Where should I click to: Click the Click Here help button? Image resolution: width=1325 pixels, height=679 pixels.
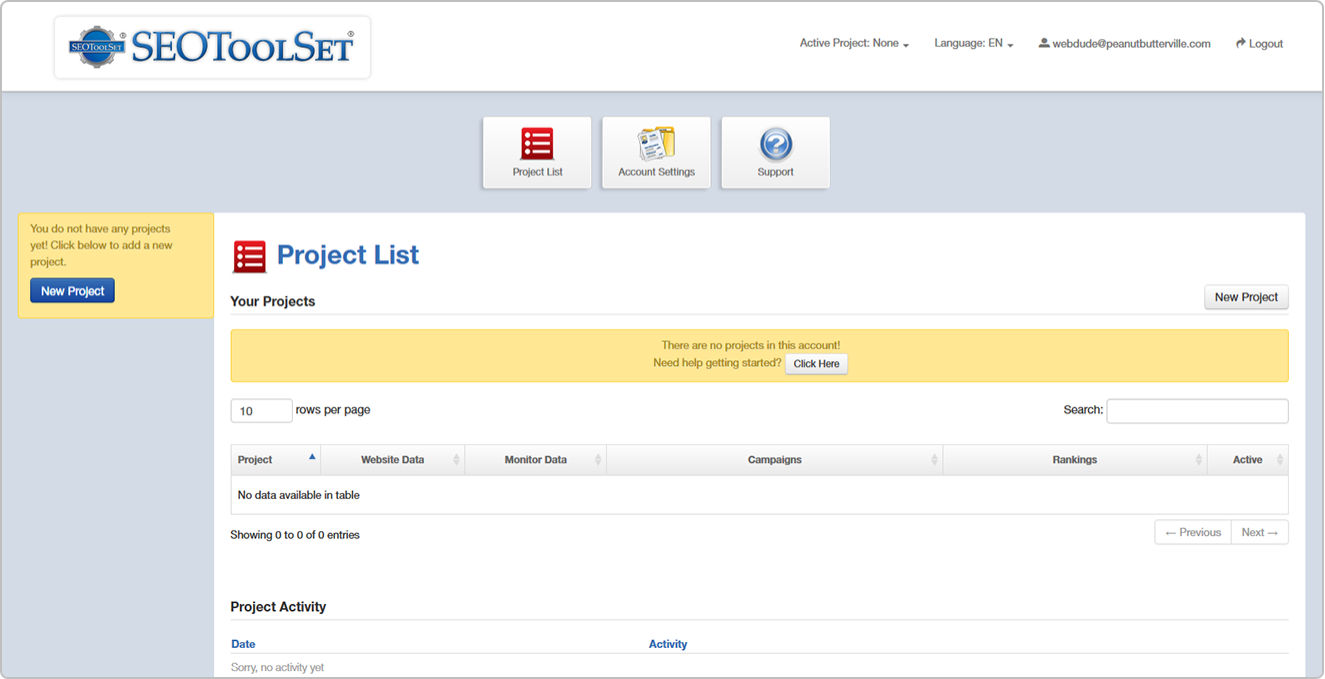click(x=816, y=364)
